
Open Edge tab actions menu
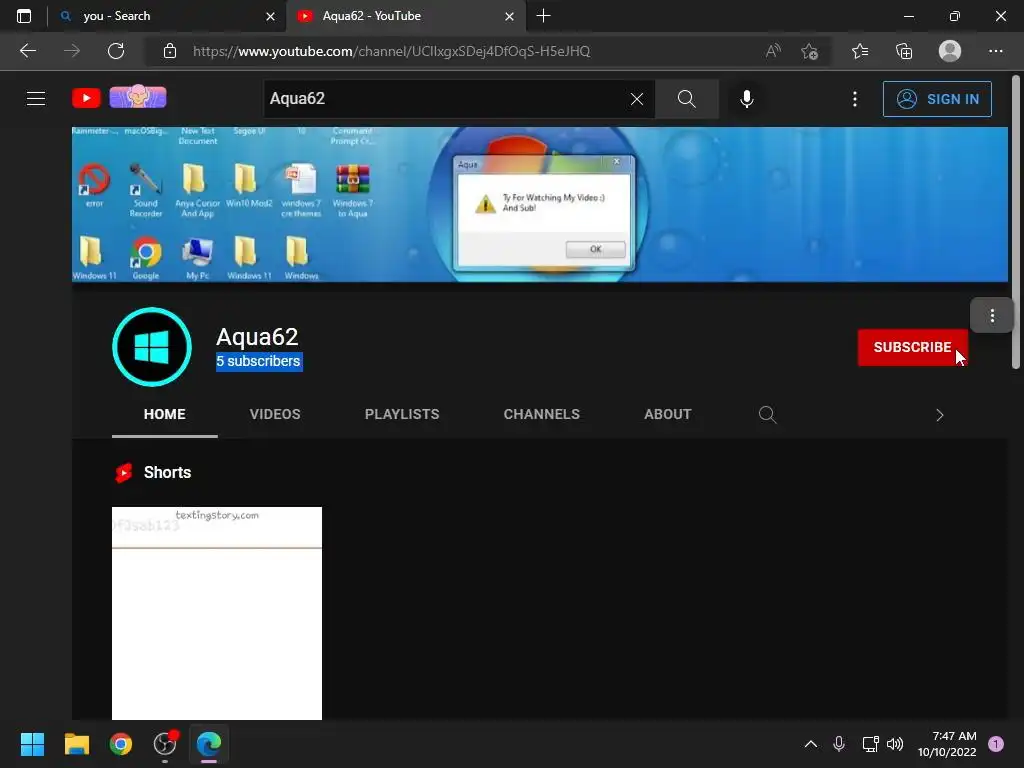pos(24,16)
